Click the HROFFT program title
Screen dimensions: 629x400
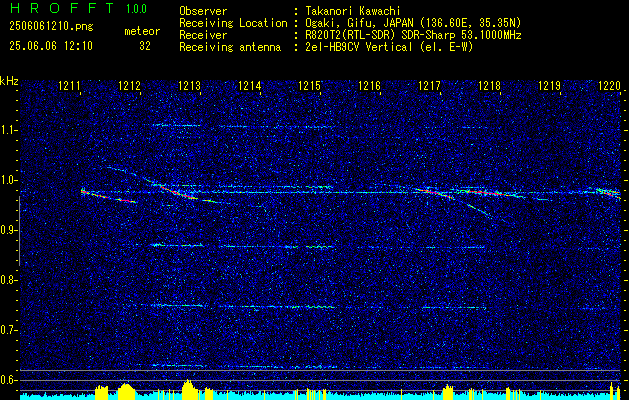click(62, 8)
